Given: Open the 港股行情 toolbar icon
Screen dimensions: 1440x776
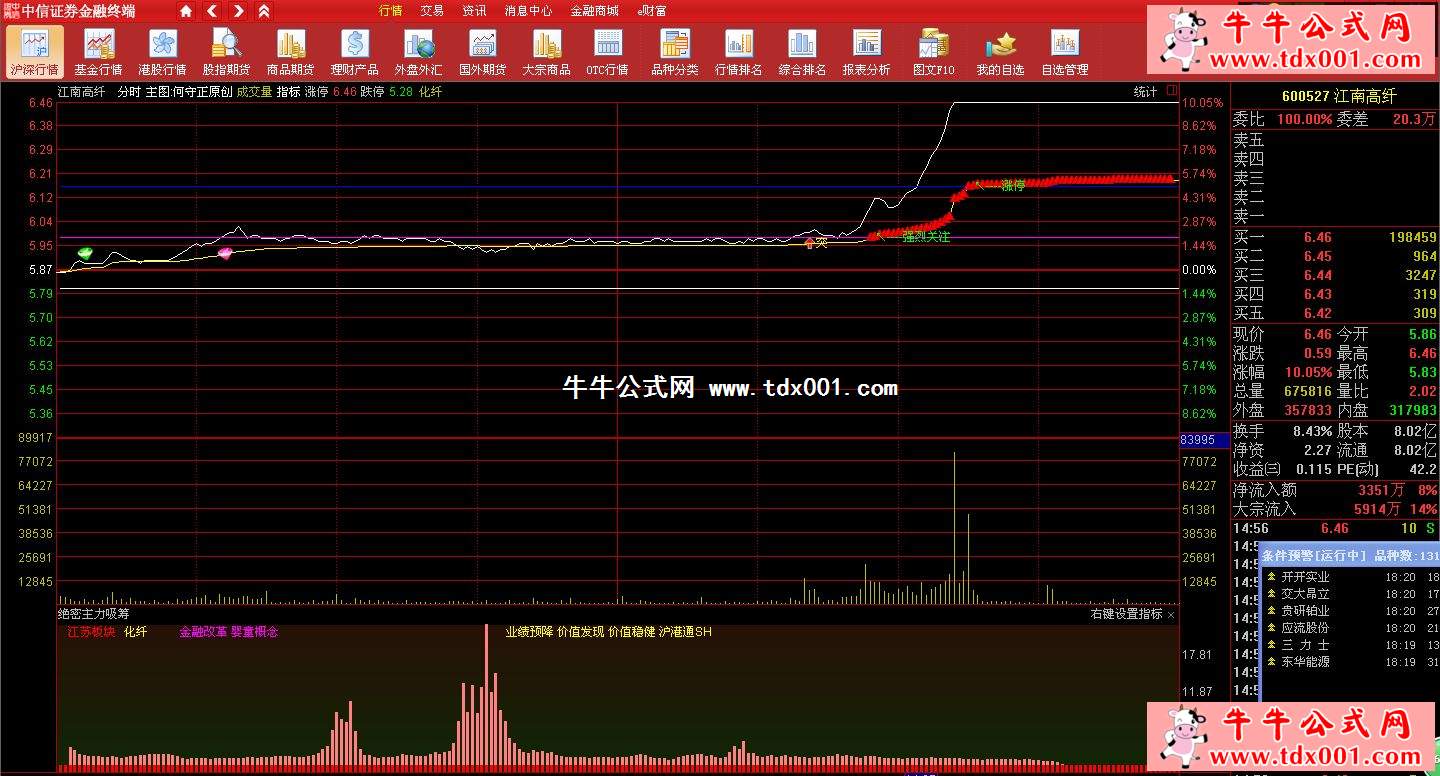Looking at the screenshot, I should 162,52.
